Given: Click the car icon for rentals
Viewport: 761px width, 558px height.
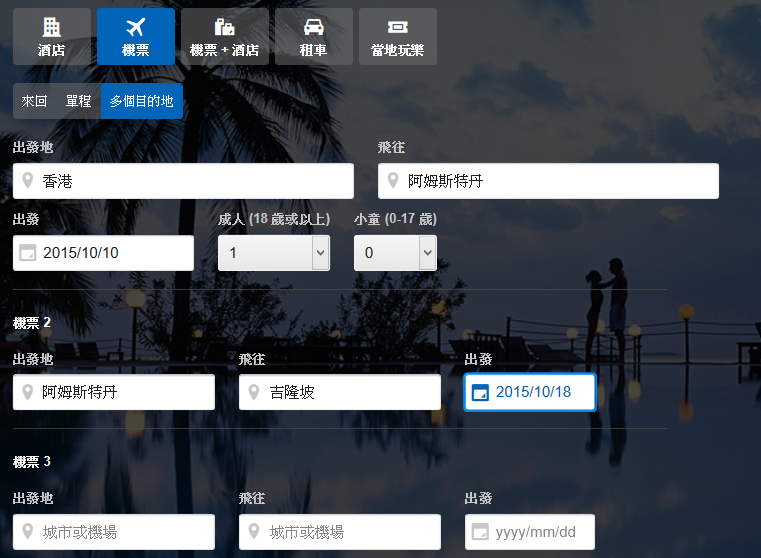Looking at the screenshot, I should [314, 27].
